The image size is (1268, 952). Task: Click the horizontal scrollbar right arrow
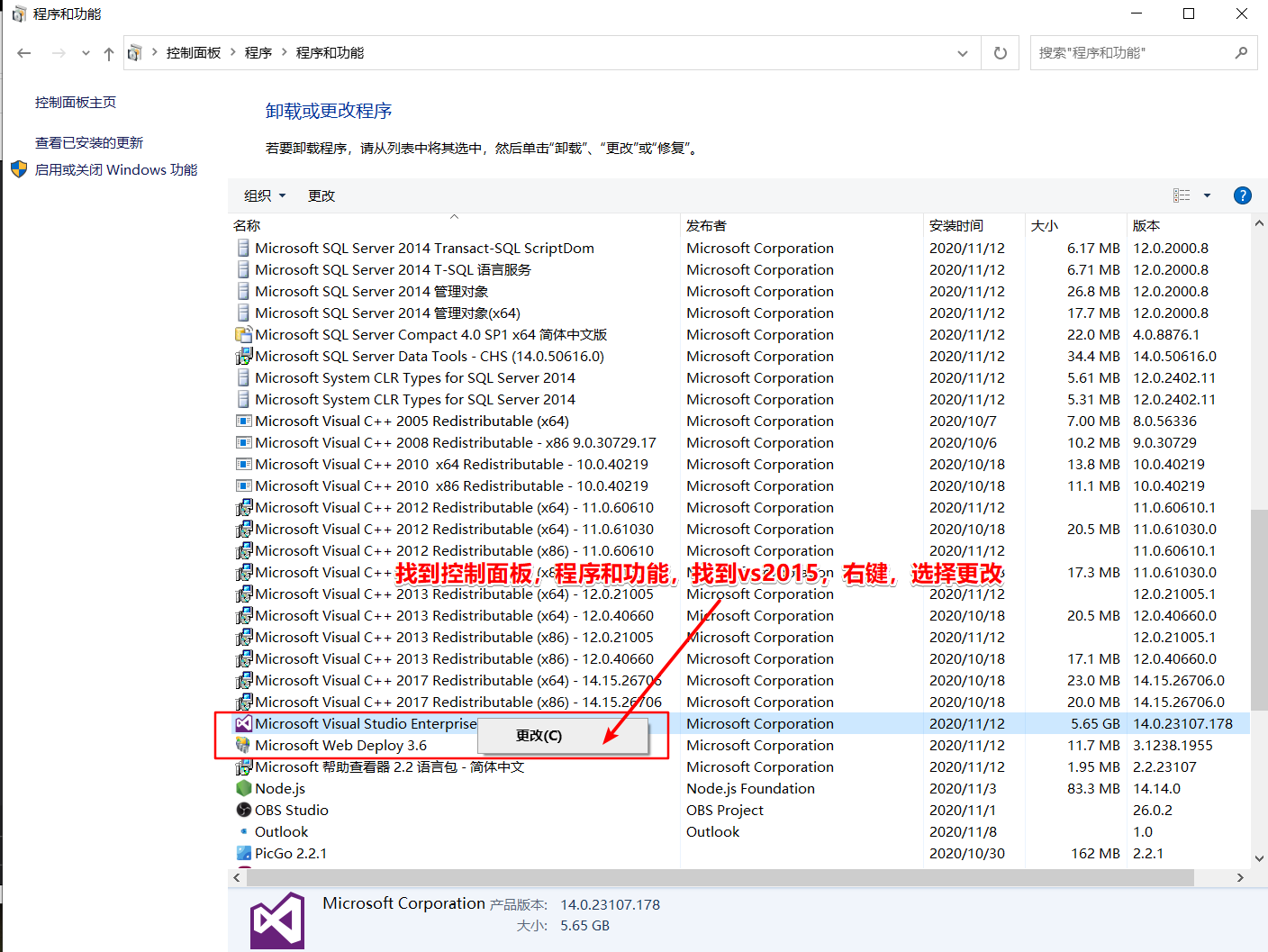click(1240, 877)
